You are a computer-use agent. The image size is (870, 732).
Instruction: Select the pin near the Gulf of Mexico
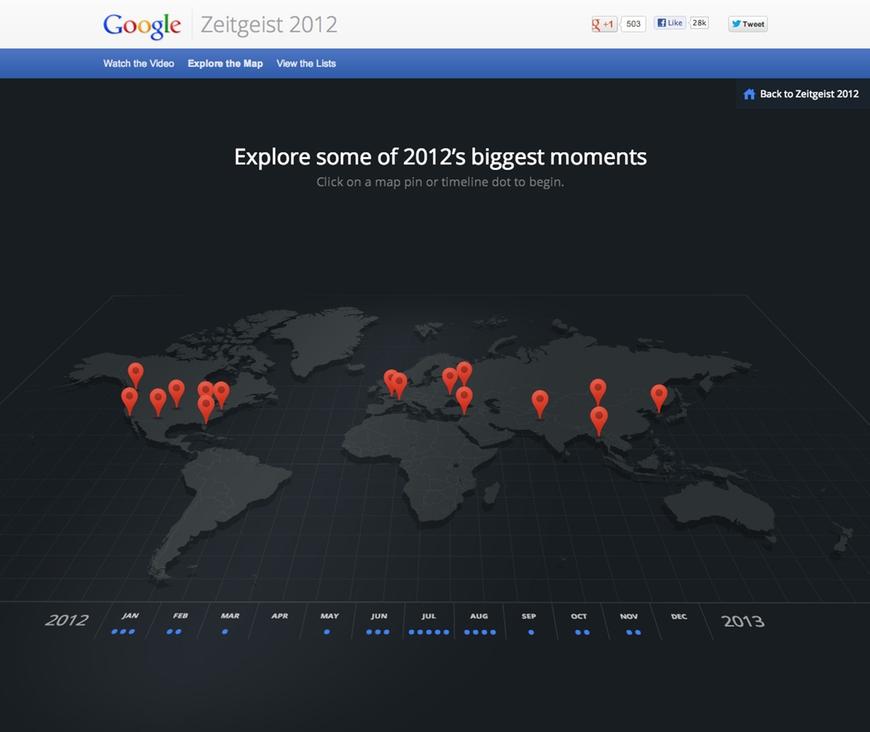[x=206, y=408]
